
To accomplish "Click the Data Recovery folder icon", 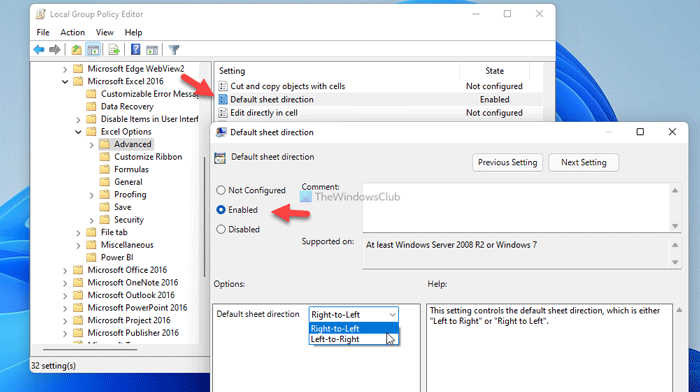I will pos(92,106).
